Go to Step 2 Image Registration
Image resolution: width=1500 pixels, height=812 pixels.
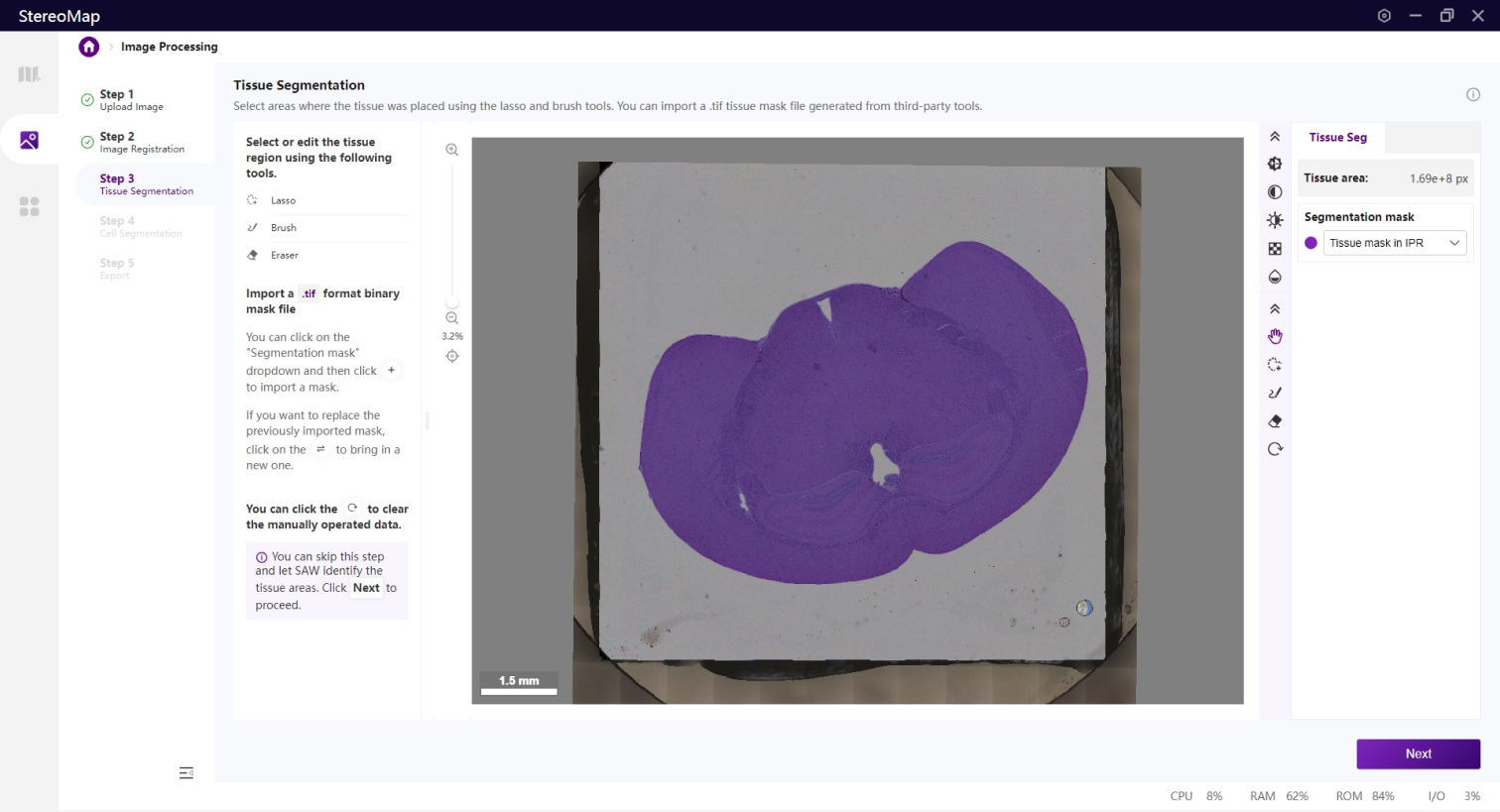[x=141, y=142]
